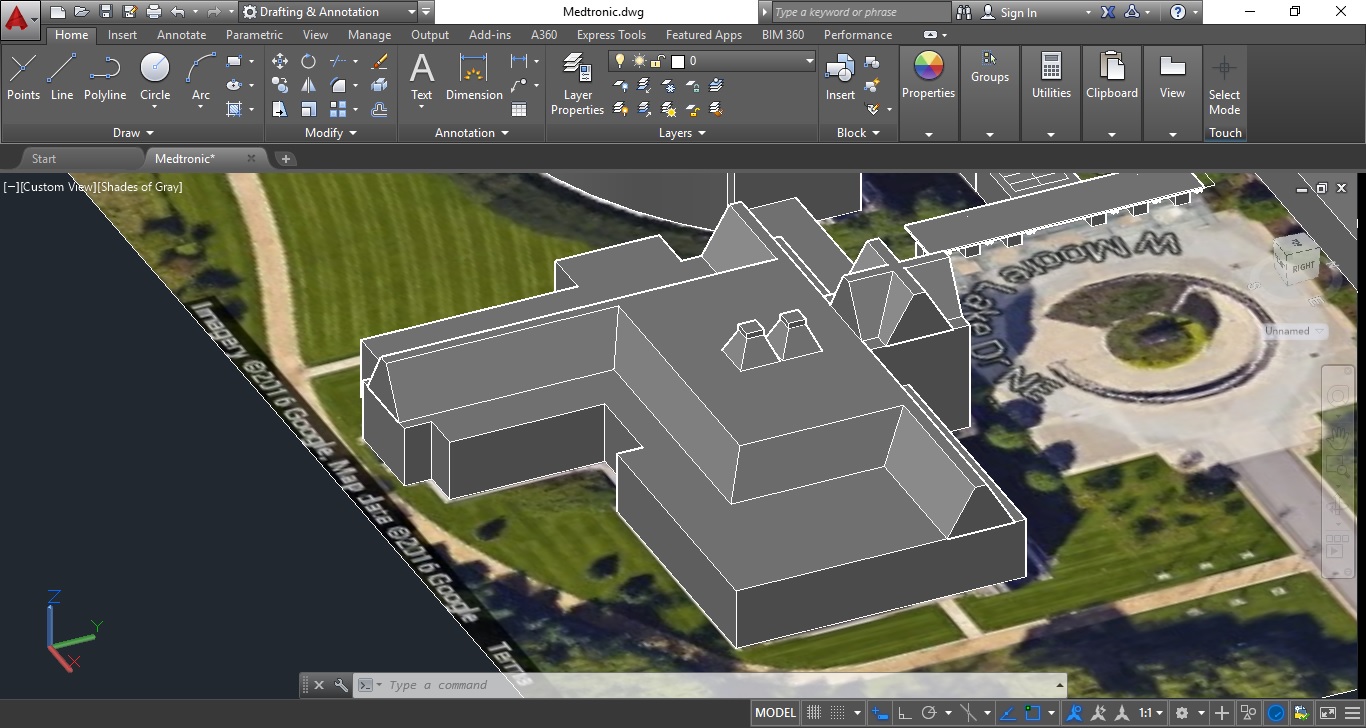Click the Undo arrow
Screen dimensions: 1366x728
178,12
